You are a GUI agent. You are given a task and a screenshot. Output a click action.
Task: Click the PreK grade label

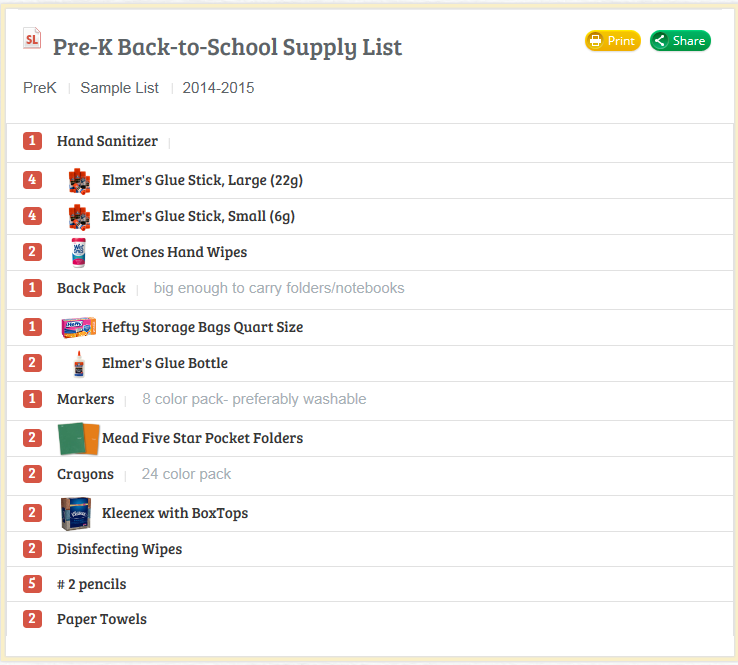tap(40, 88)
